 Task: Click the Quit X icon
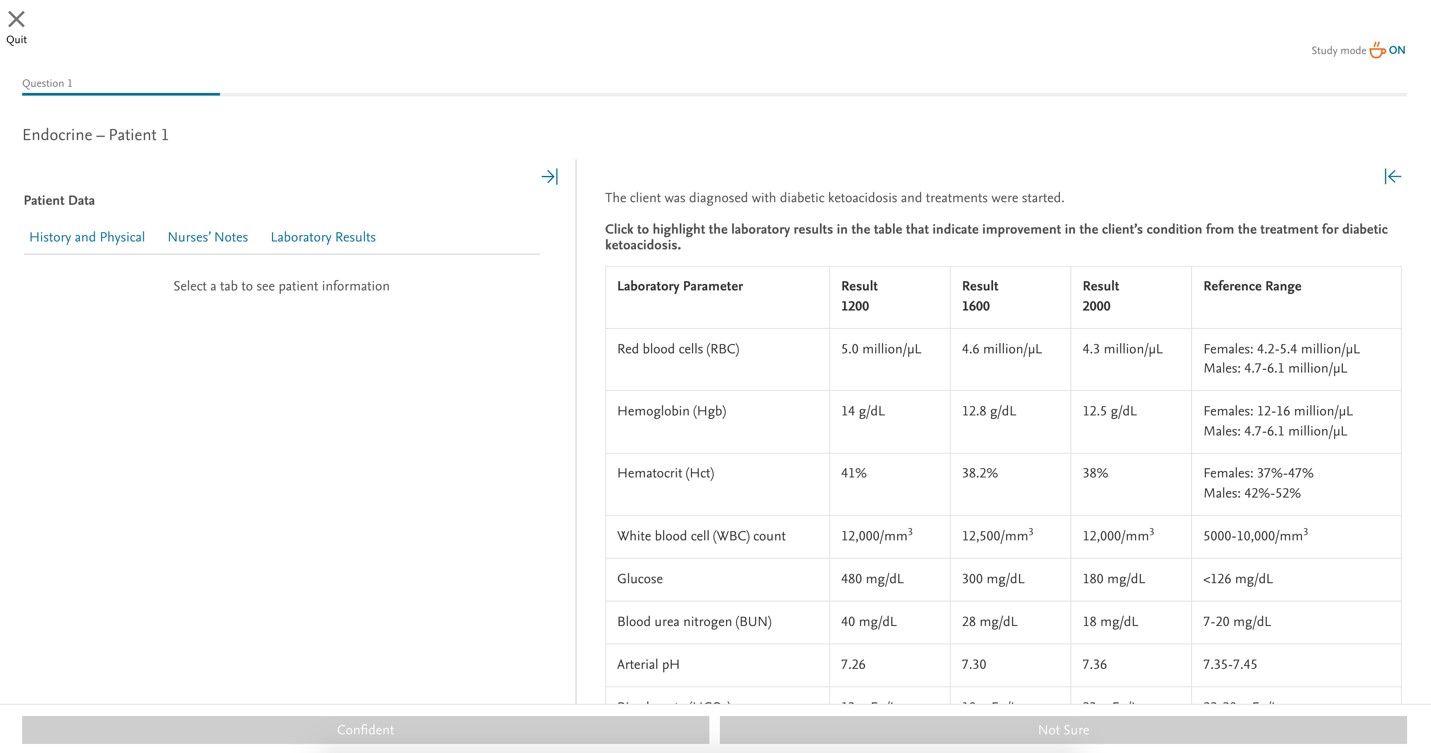pos(16,20)
